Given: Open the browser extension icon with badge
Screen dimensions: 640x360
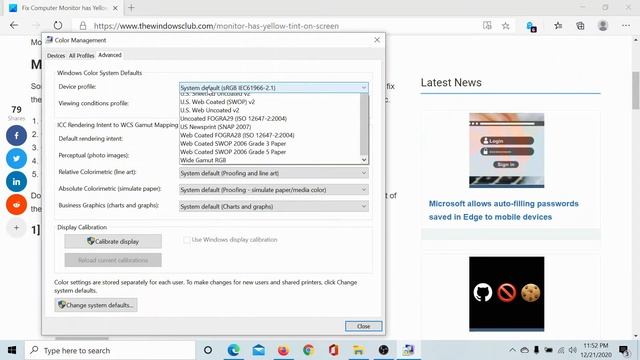Looking at the screenshot, I should (x=531, y=27).
